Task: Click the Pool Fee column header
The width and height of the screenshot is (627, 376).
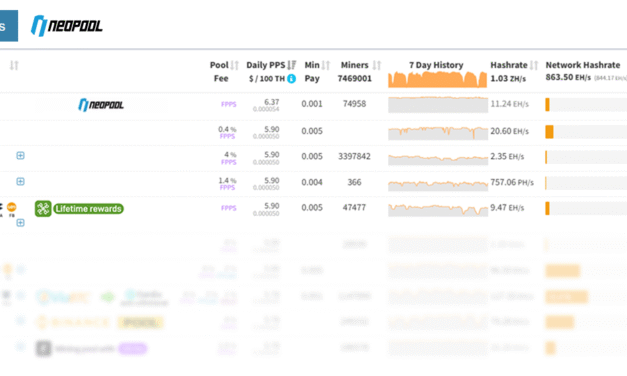Action: tap(220, 72)
